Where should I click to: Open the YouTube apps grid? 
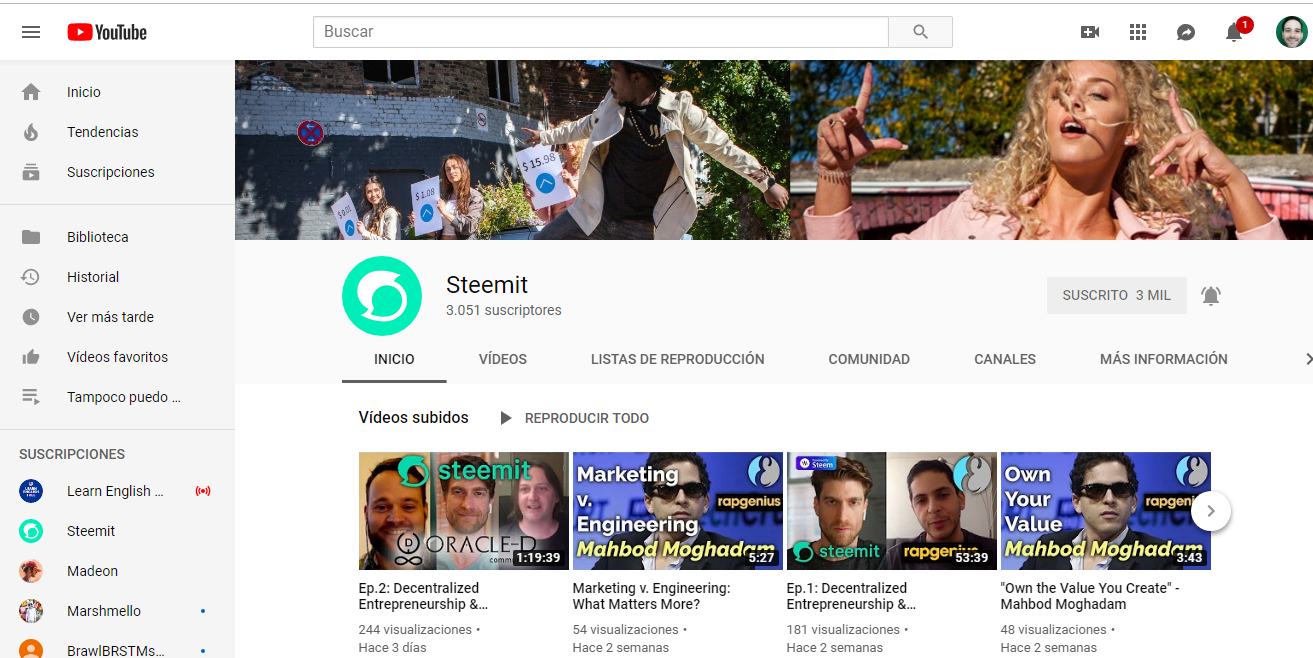click(1138, 32)
